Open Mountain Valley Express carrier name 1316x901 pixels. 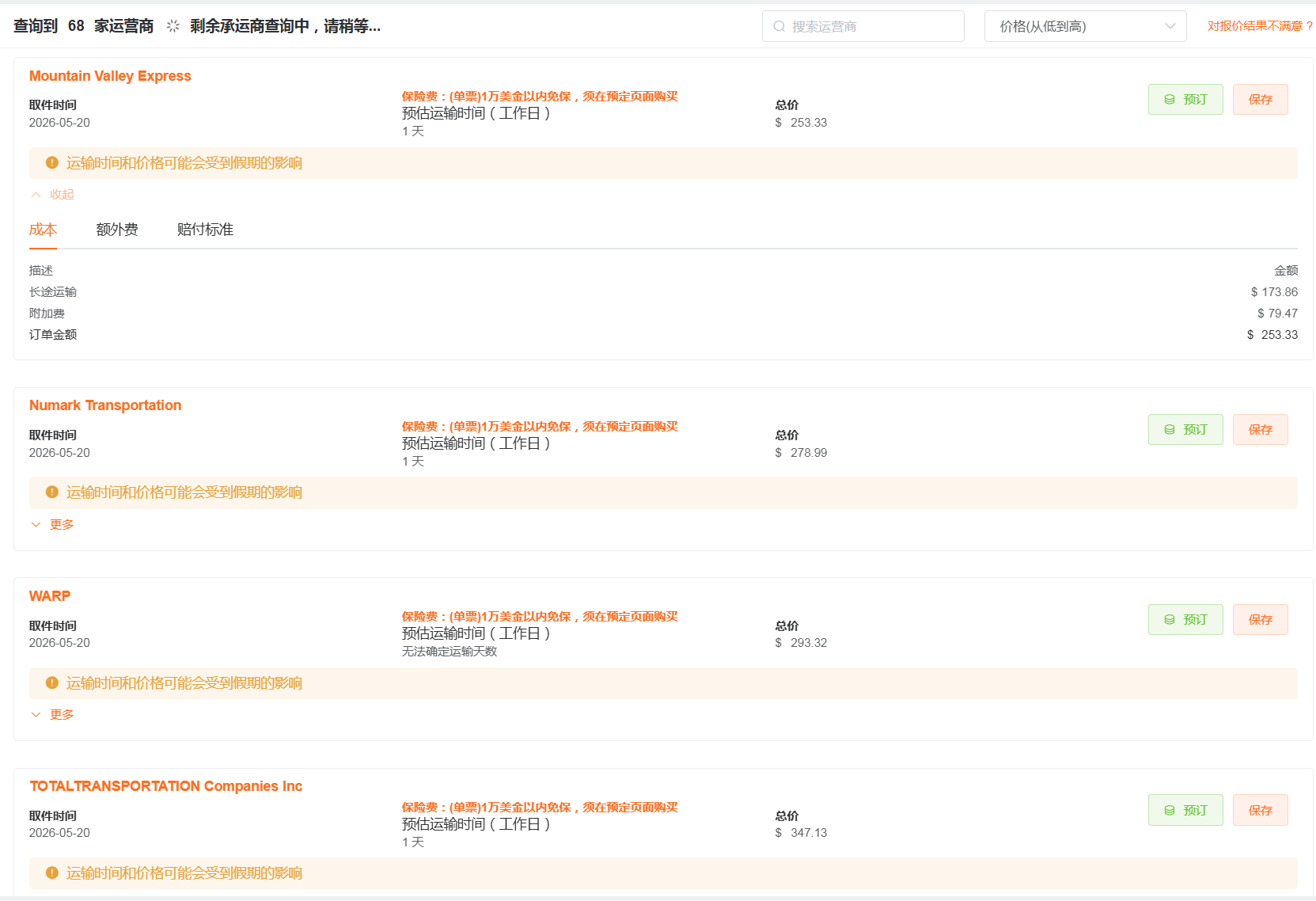coord(110,76)
